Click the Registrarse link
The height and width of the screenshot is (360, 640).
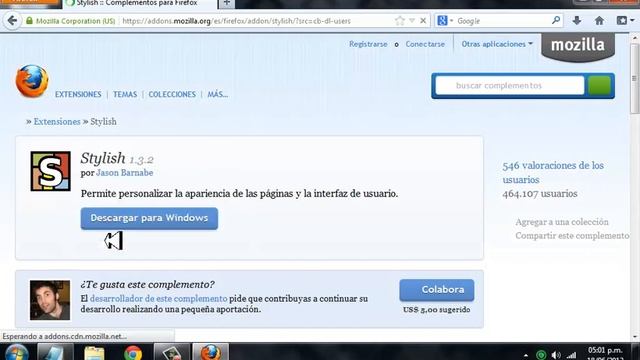tap(368, 44)
